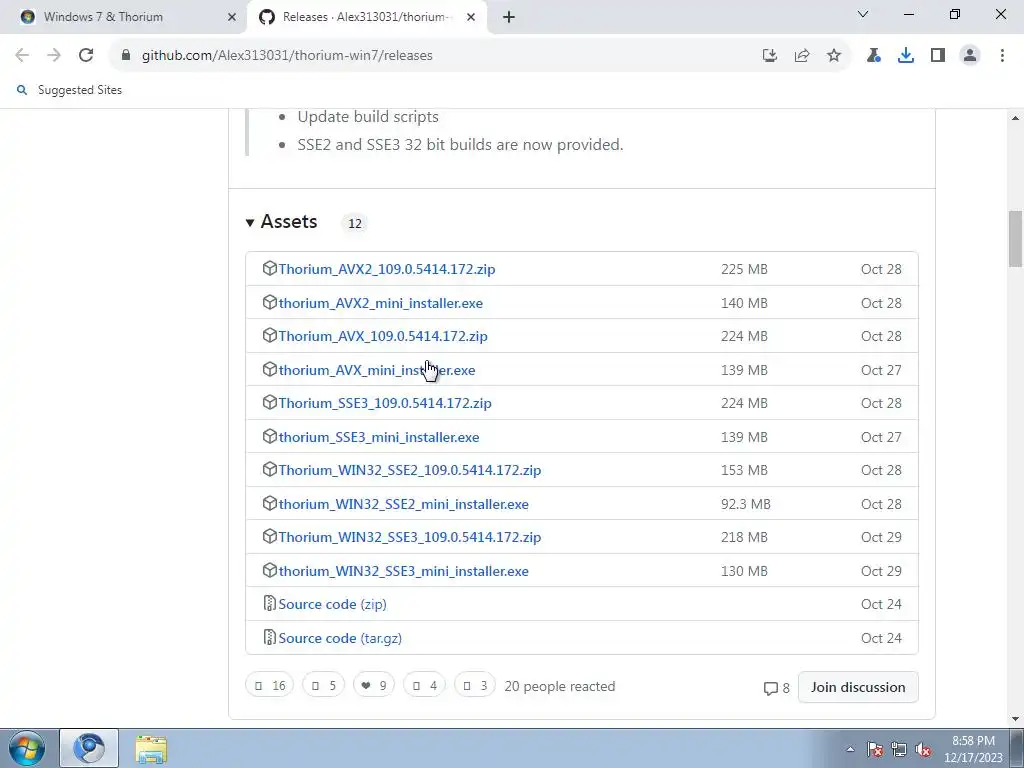The width and height of the screenshot is (1024, 768).
Task: Click the 20 people reacted text
Action: (x=560, y=686)
